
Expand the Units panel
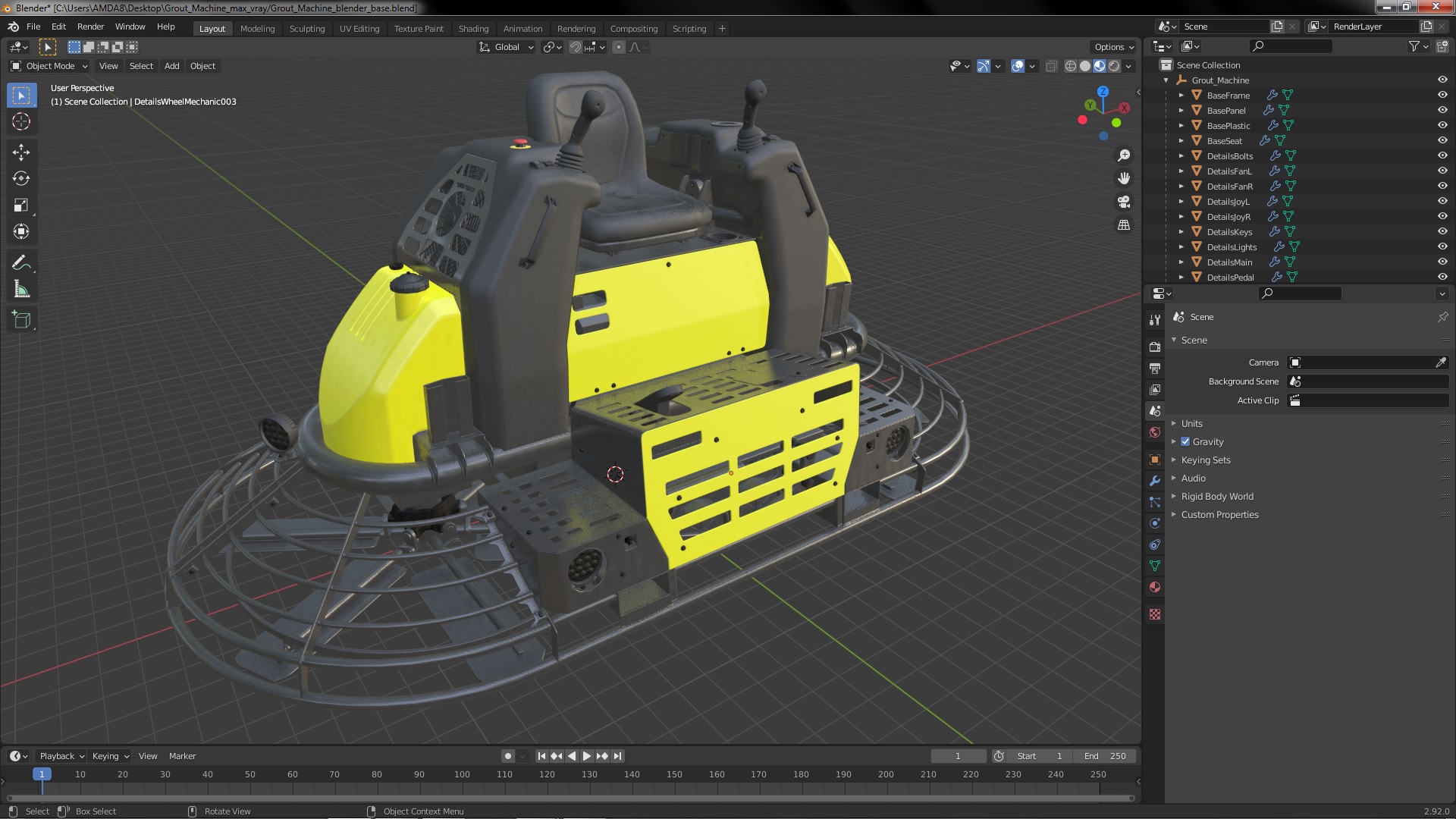pos(1191,424)
